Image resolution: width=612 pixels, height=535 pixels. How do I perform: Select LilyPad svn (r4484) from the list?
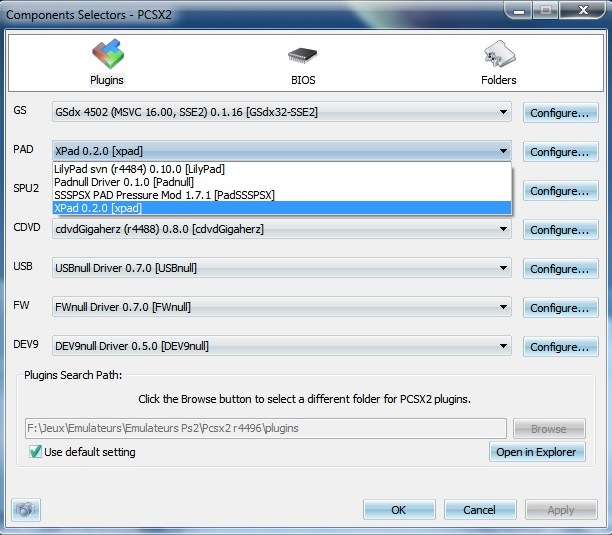click(281, 169)
